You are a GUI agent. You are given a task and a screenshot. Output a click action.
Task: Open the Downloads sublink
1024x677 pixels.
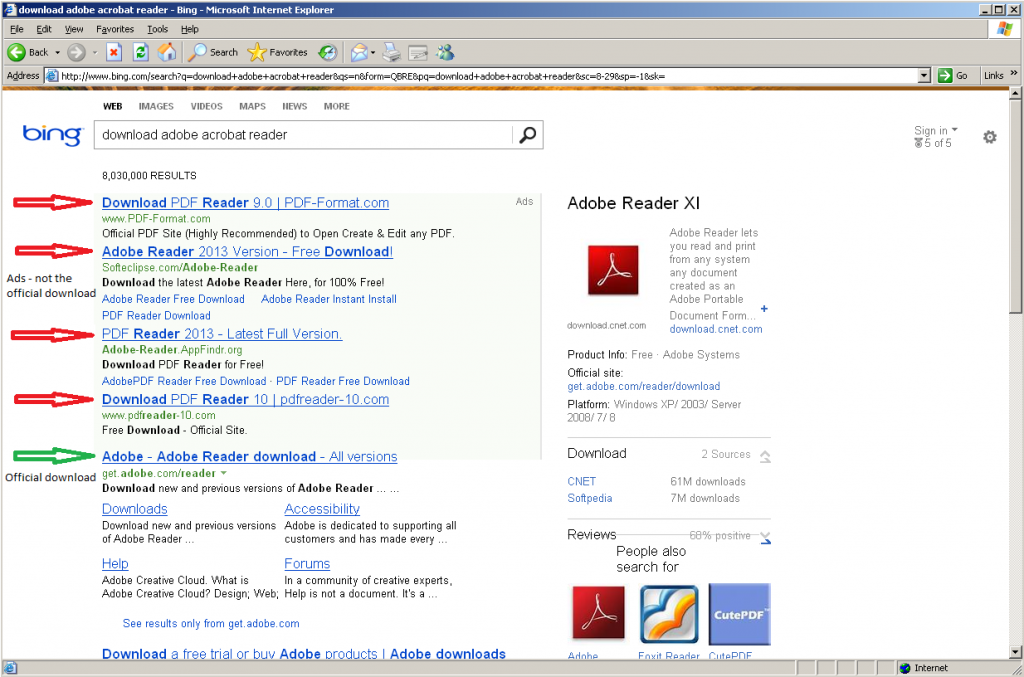135,509
